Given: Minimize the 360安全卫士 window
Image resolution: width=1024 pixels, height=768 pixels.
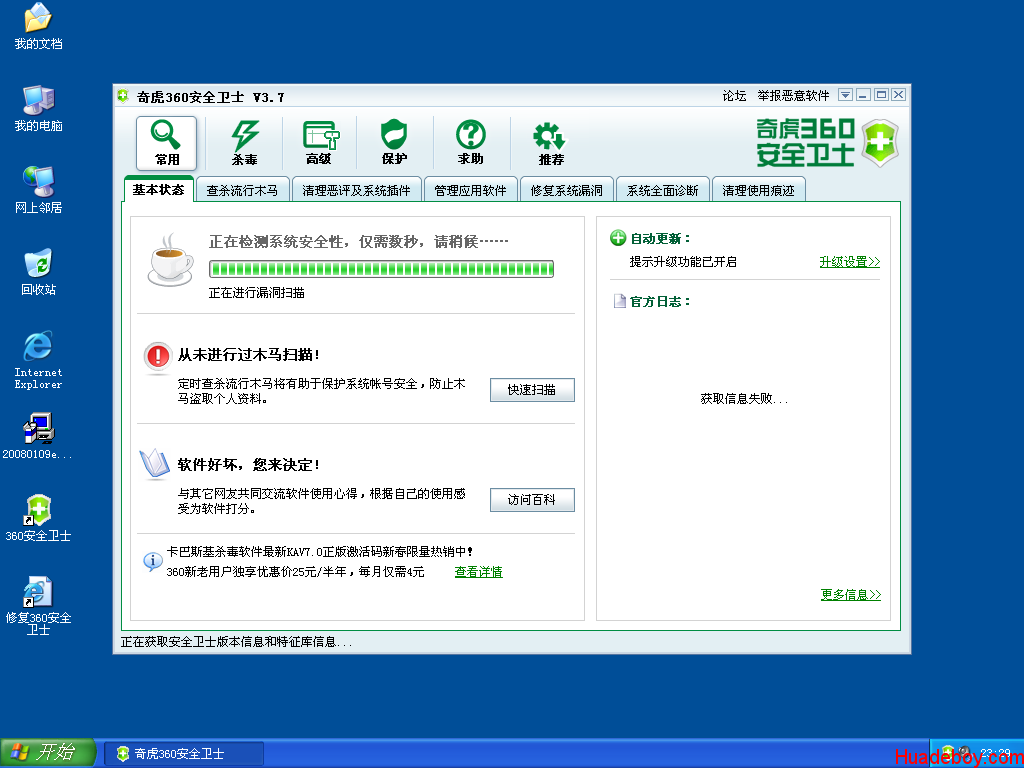Looking at the screenshot, I should point(863,95).
